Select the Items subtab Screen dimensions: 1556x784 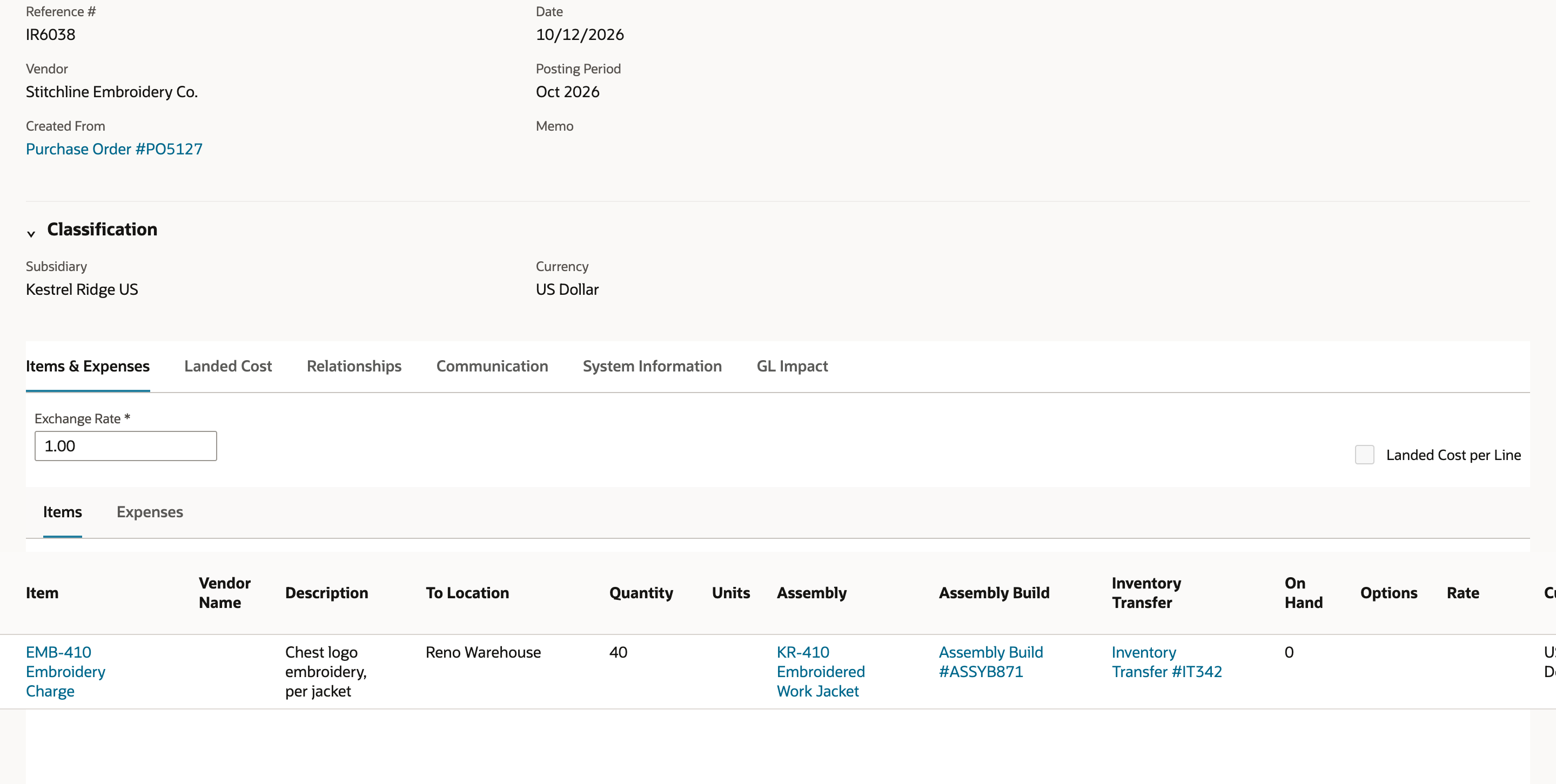62,512
